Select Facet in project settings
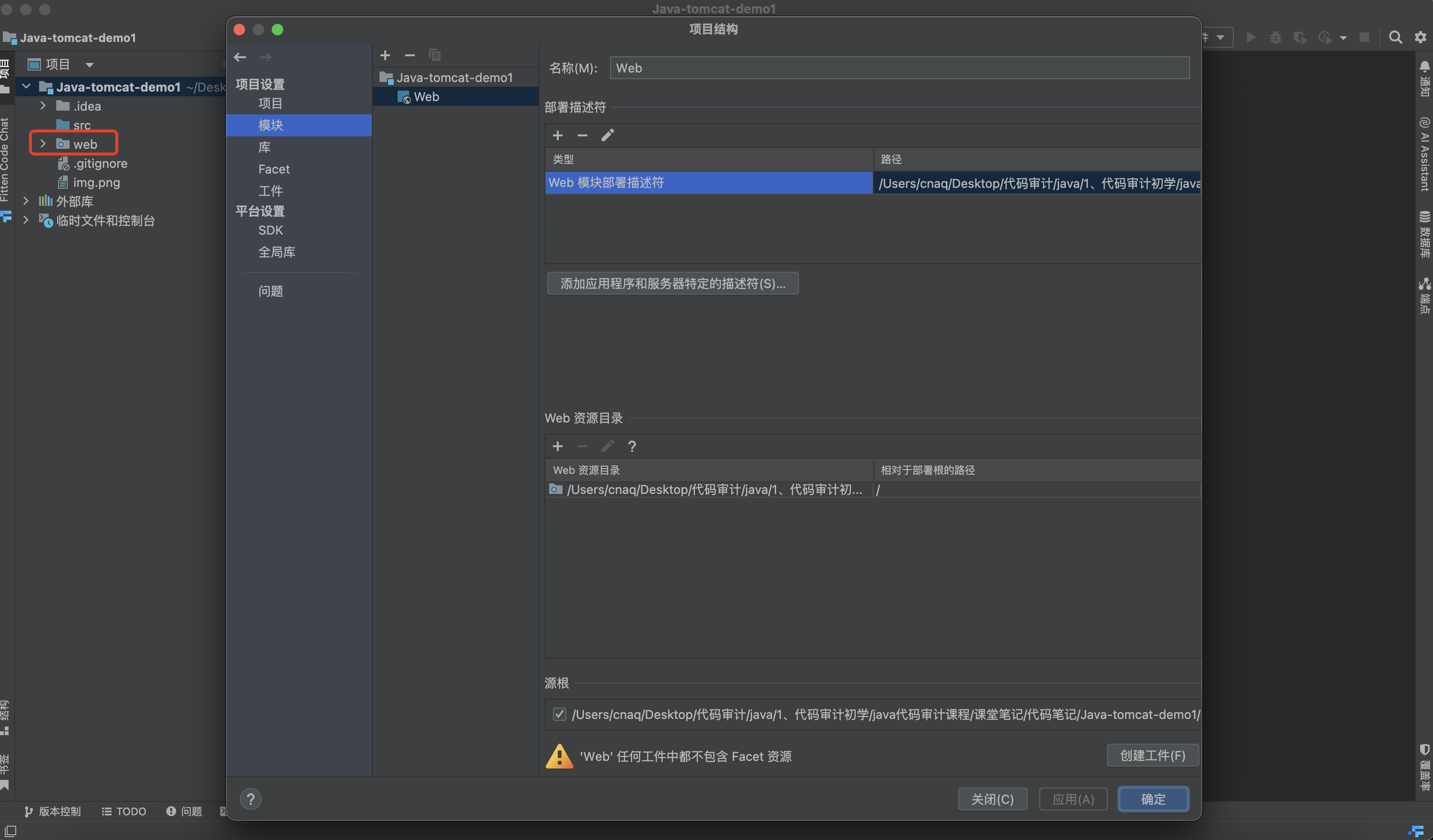Viewport: 1433px width, 840px height. coord(274,169)
